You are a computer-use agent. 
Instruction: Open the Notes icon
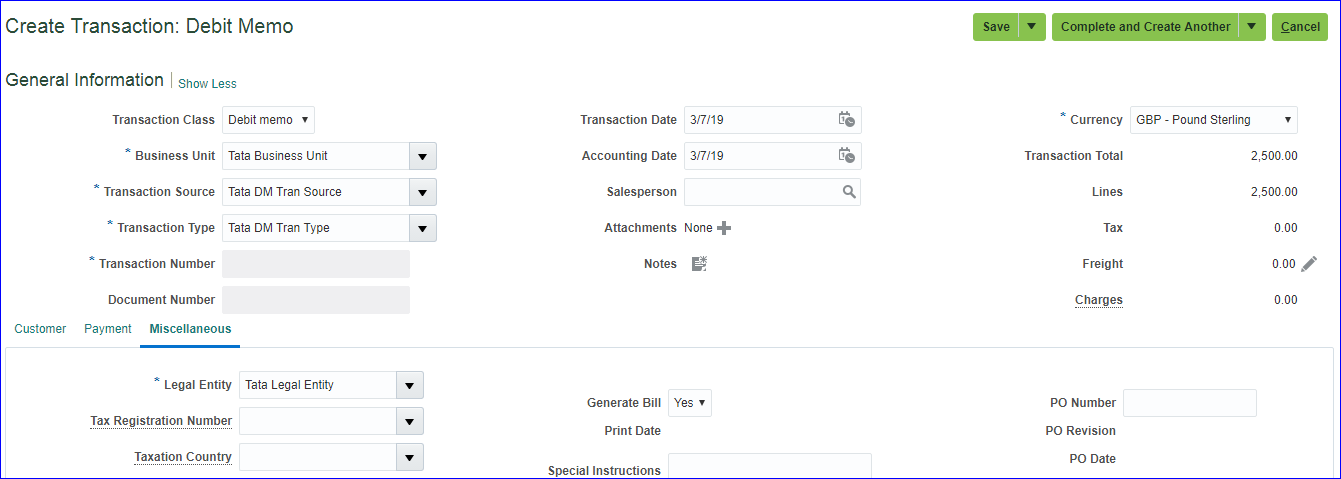[699, 264]
